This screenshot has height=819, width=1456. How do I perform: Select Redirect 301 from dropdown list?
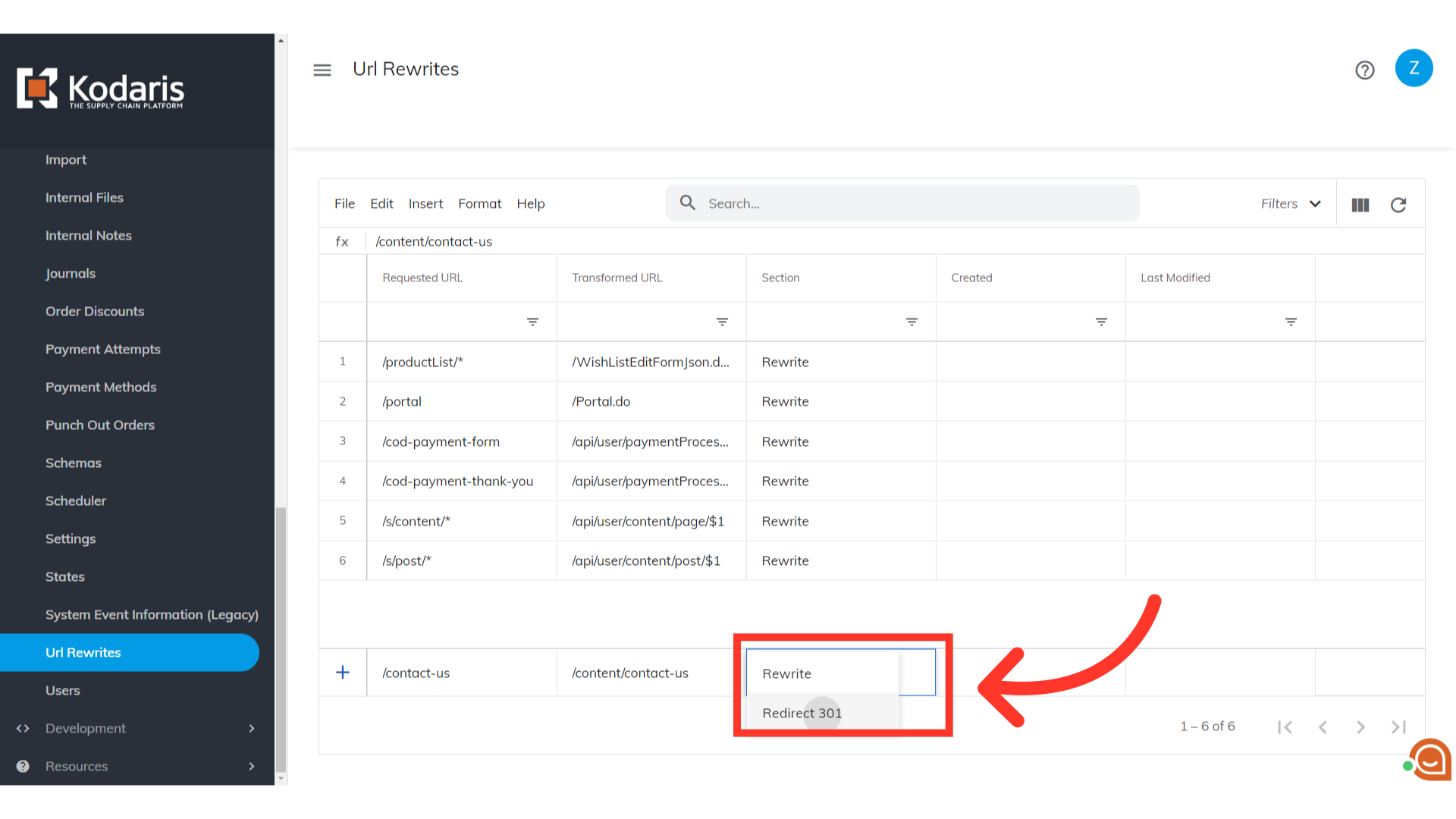click(802, 713)
